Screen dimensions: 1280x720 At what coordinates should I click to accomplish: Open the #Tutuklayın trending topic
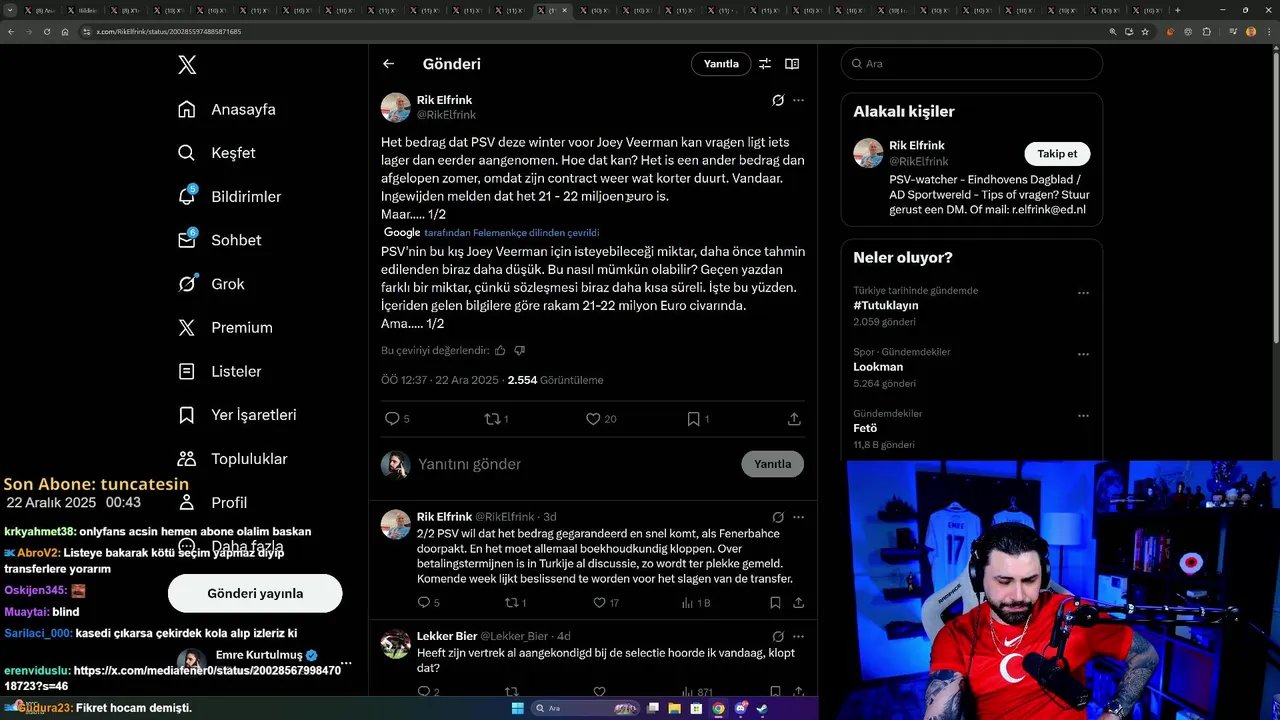pos(886,305)
